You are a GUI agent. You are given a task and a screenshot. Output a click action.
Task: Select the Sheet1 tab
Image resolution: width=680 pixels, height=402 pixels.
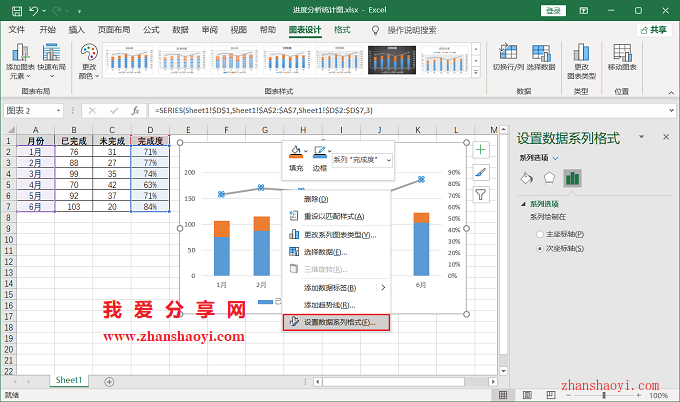click(x=69, y=380)
